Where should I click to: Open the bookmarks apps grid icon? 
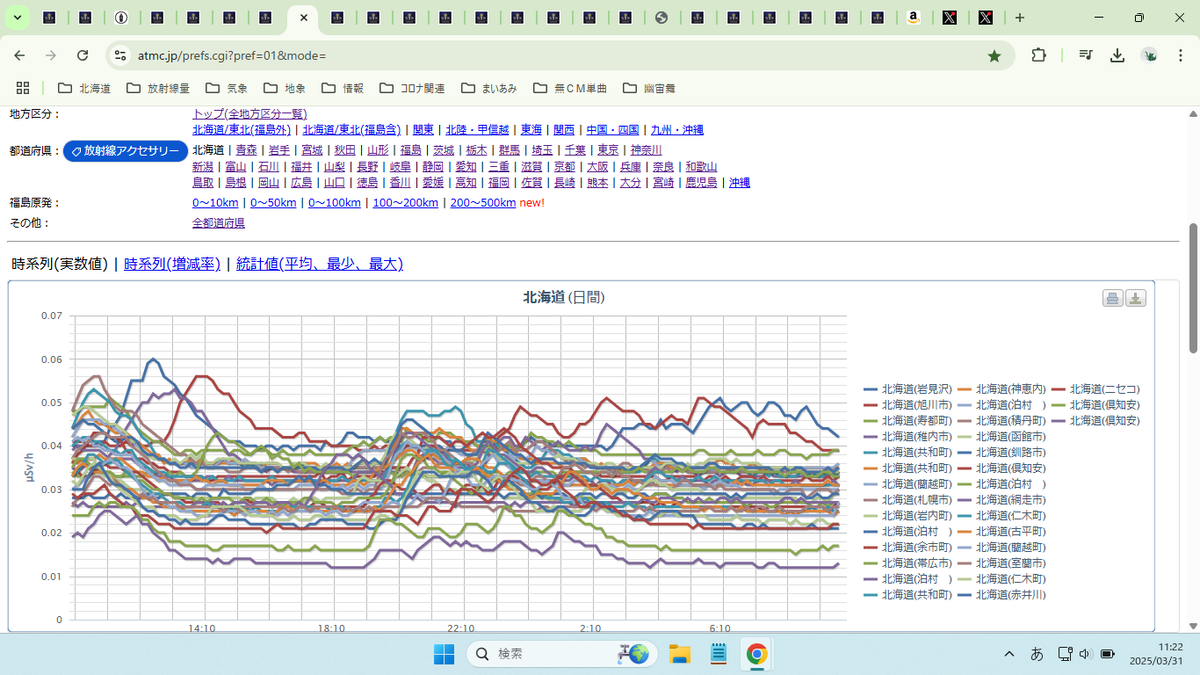pyautogui.click(x=23, y=88)
